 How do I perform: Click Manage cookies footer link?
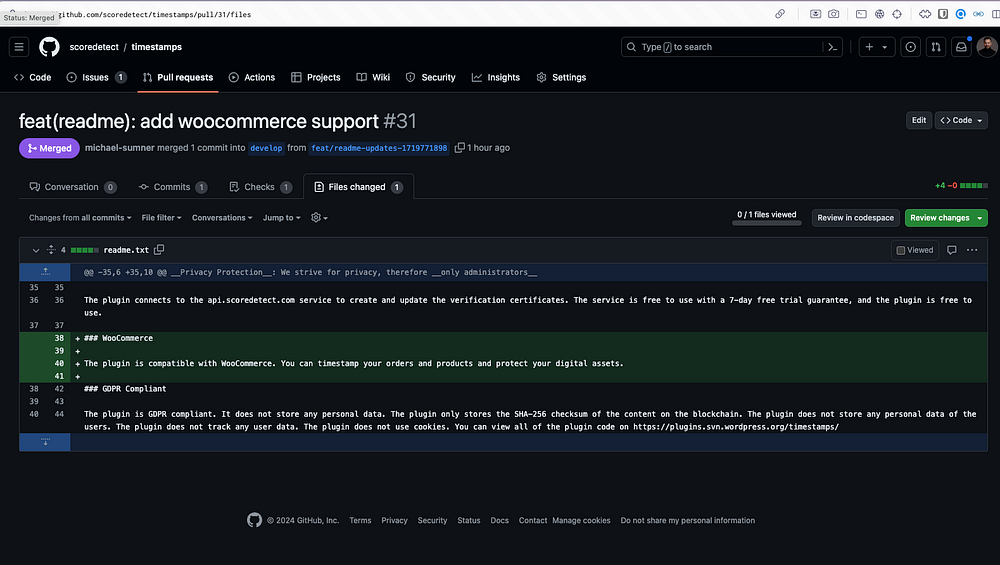click(581, 520)
